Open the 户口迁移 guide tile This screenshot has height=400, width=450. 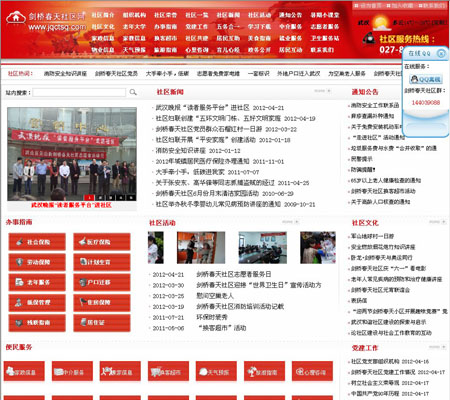[x=102, y=282]
